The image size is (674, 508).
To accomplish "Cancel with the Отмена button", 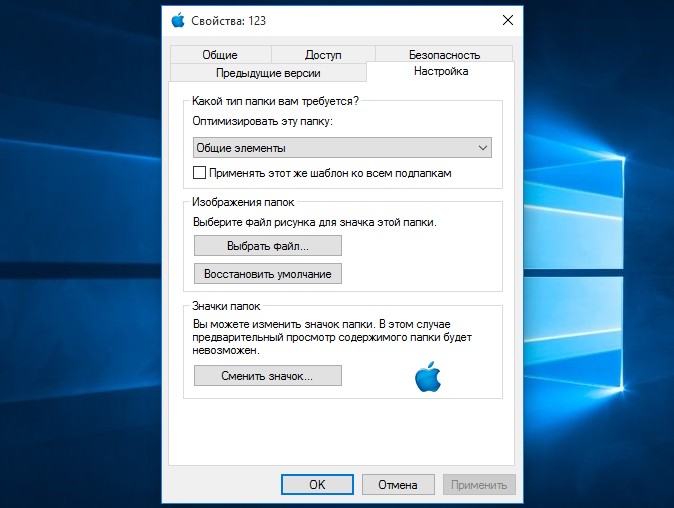I will (398, 484).
